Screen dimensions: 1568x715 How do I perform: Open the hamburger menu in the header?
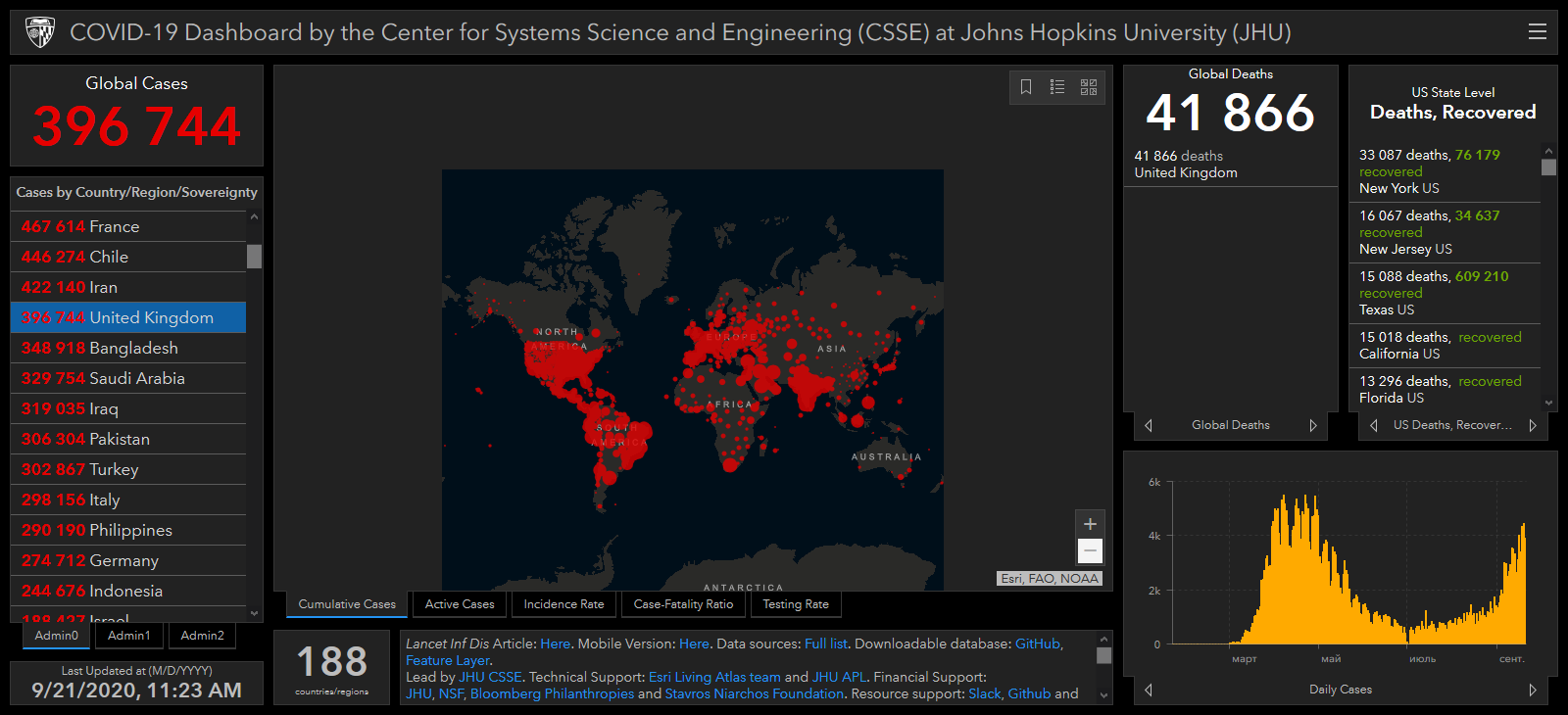click(1537, 32)
